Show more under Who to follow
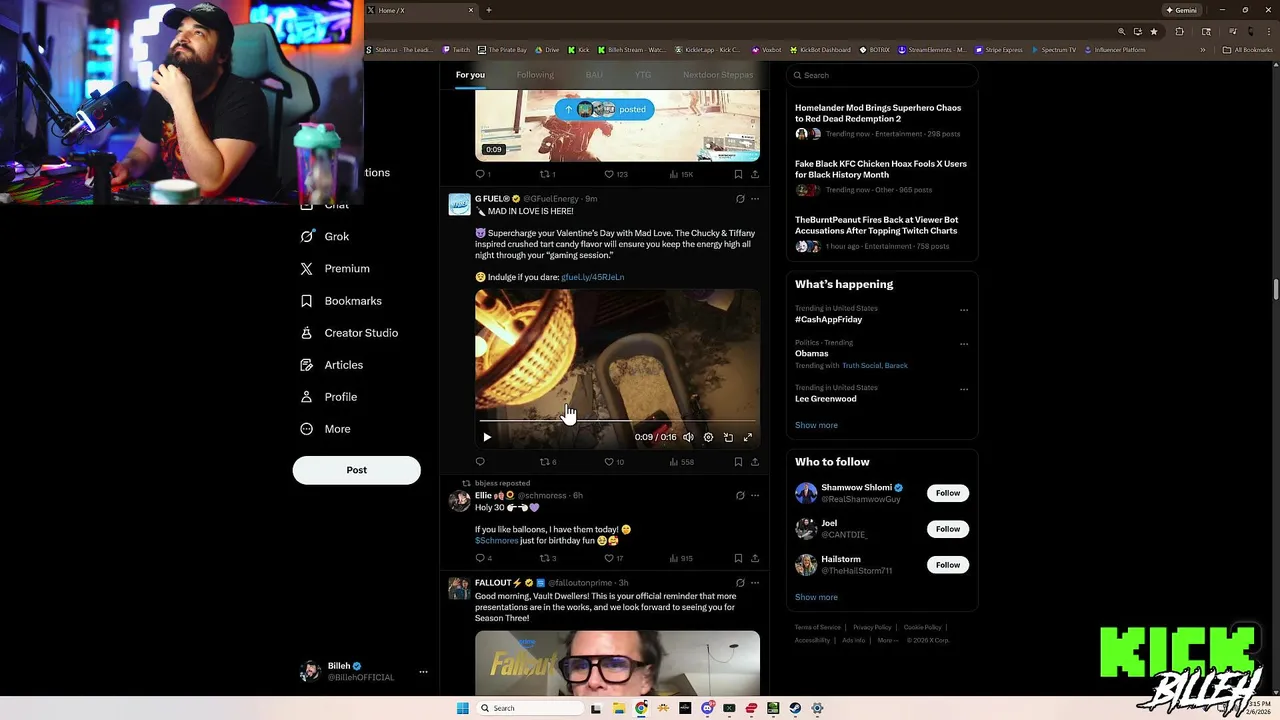The width and height of the screenshot is (1280, 720). [816, 597]
